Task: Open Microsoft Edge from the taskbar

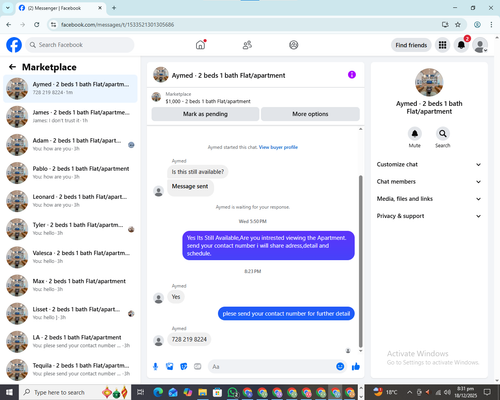Action: point(158,392)
